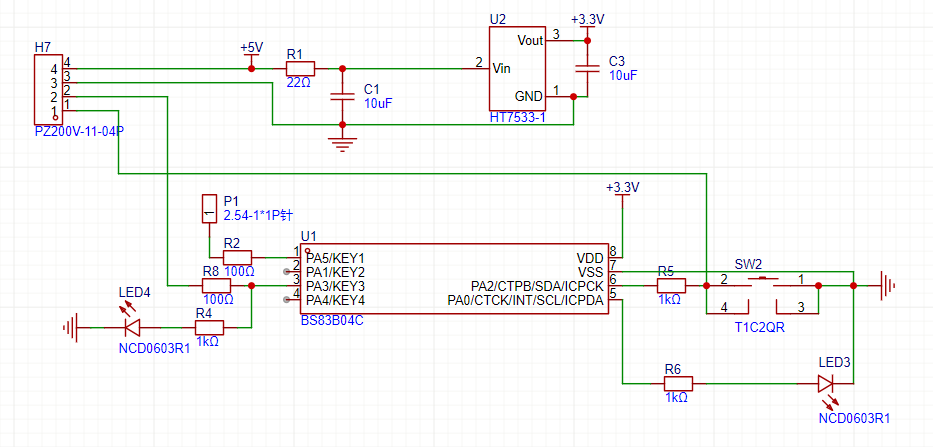Viewport: 933px width, 447px height.
Task: Click resistor R4 next to LED4
Action: 209,326
